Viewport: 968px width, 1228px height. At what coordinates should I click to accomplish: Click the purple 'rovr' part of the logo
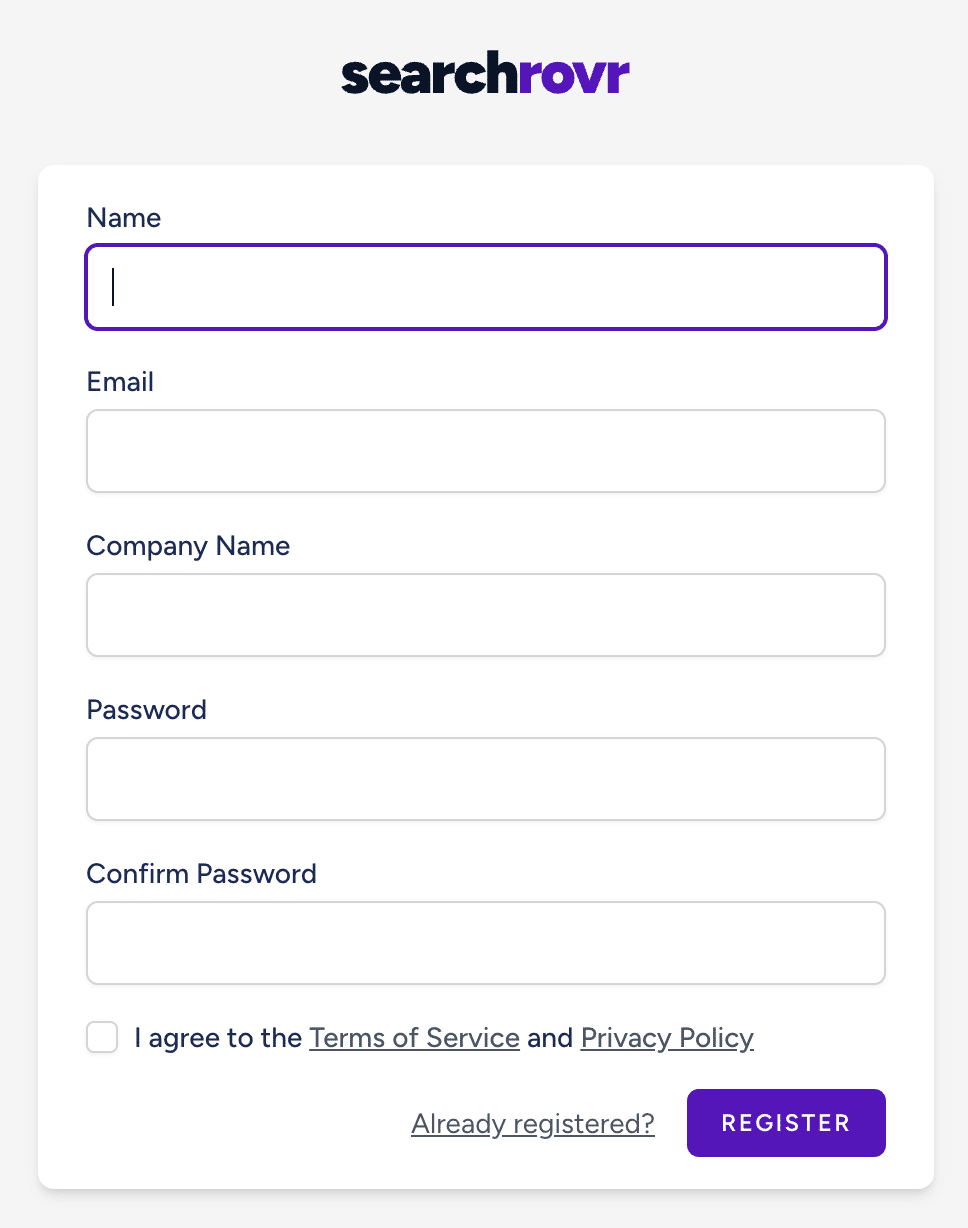[x=561, y=78]
